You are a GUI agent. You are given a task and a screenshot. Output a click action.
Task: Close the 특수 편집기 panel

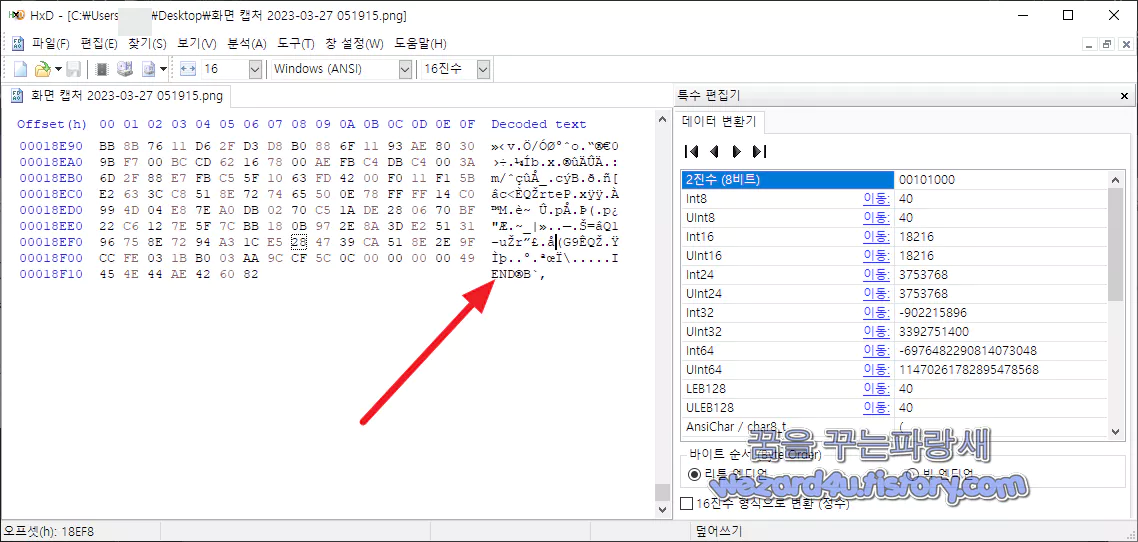pos(1124,96)
